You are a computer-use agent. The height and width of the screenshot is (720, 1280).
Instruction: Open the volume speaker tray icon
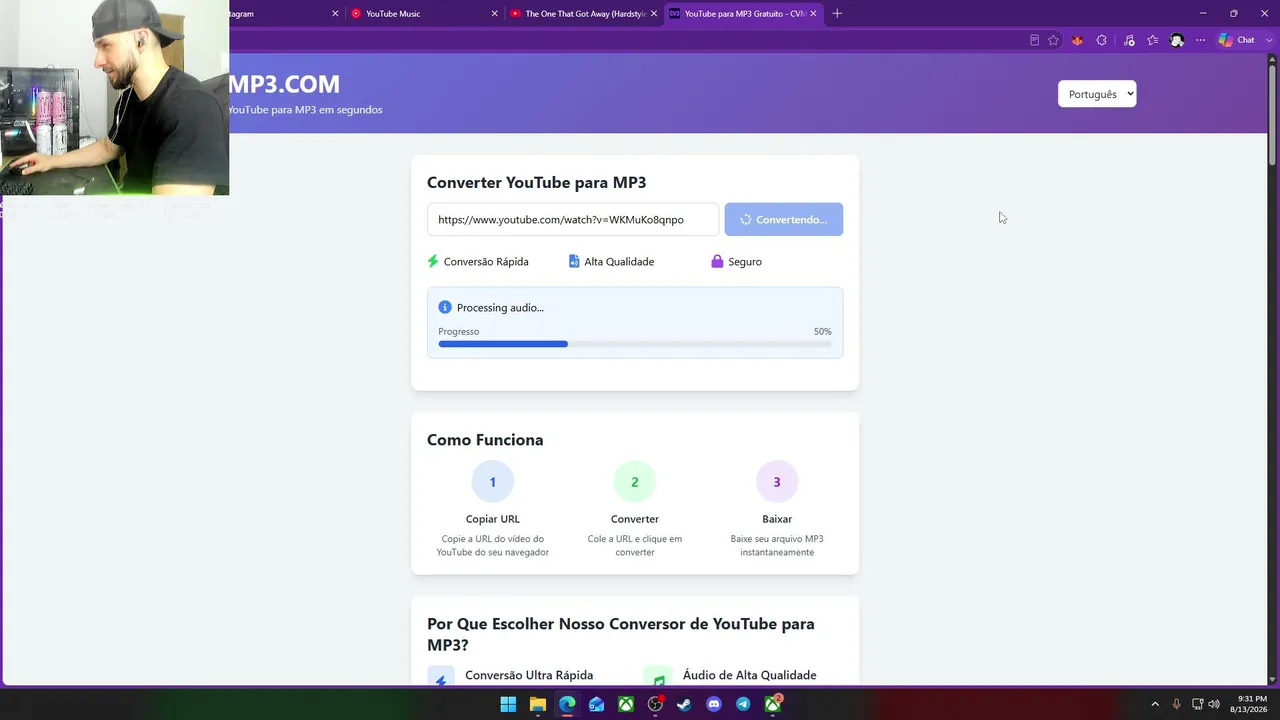[1214, 704]
